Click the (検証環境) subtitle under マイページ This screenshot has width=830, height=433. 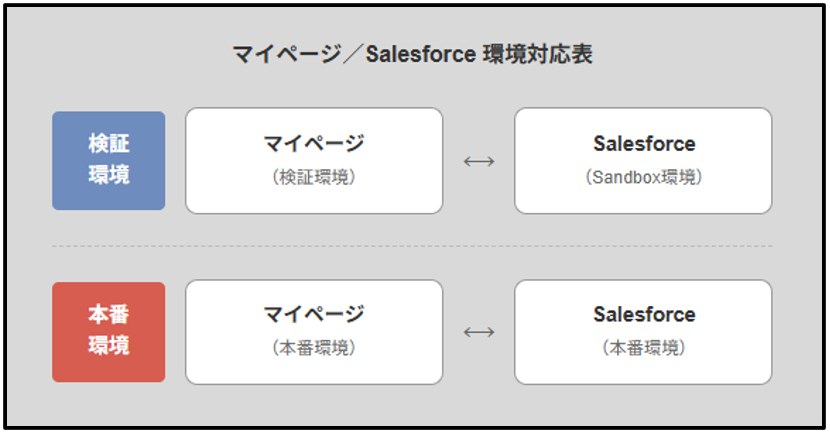[x=314, y=177]
